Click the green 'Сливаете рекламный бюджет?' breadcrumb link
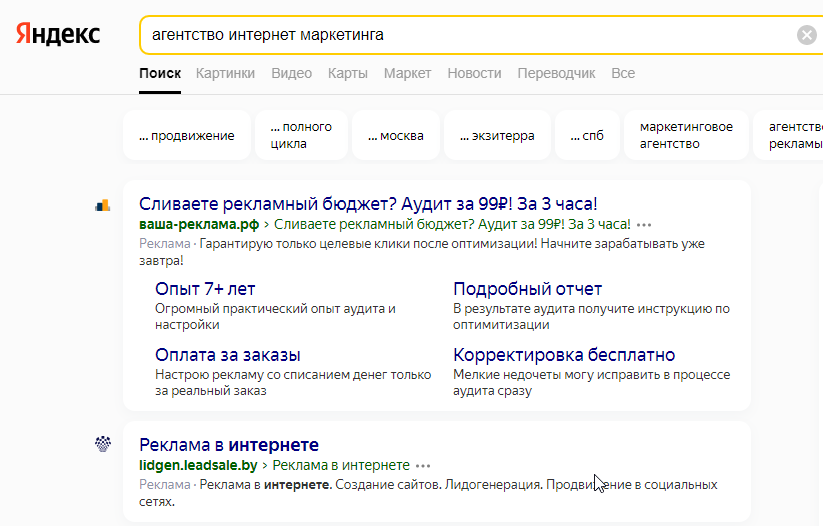823x526 pixels. point(452,225)
